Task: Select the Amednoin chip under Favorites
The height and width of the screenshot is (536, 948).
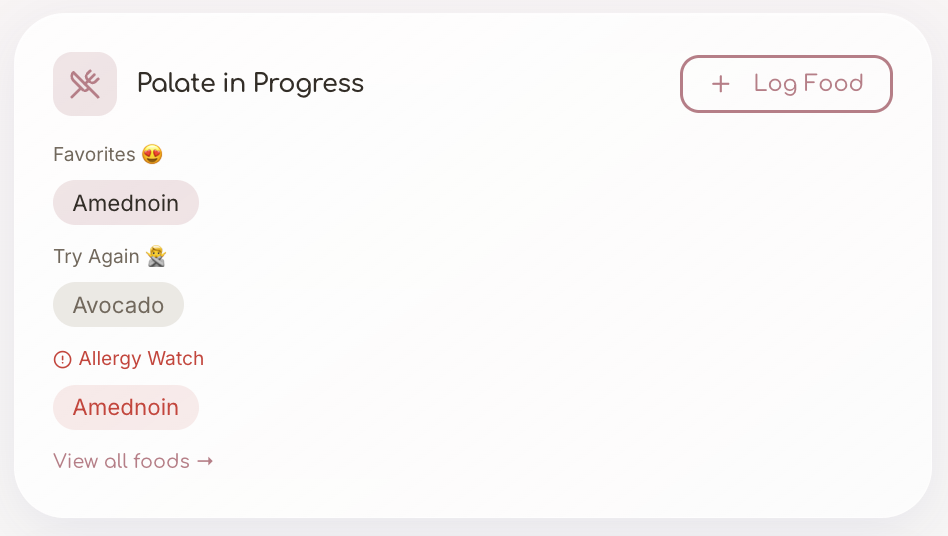Action: tap(126, 203)
